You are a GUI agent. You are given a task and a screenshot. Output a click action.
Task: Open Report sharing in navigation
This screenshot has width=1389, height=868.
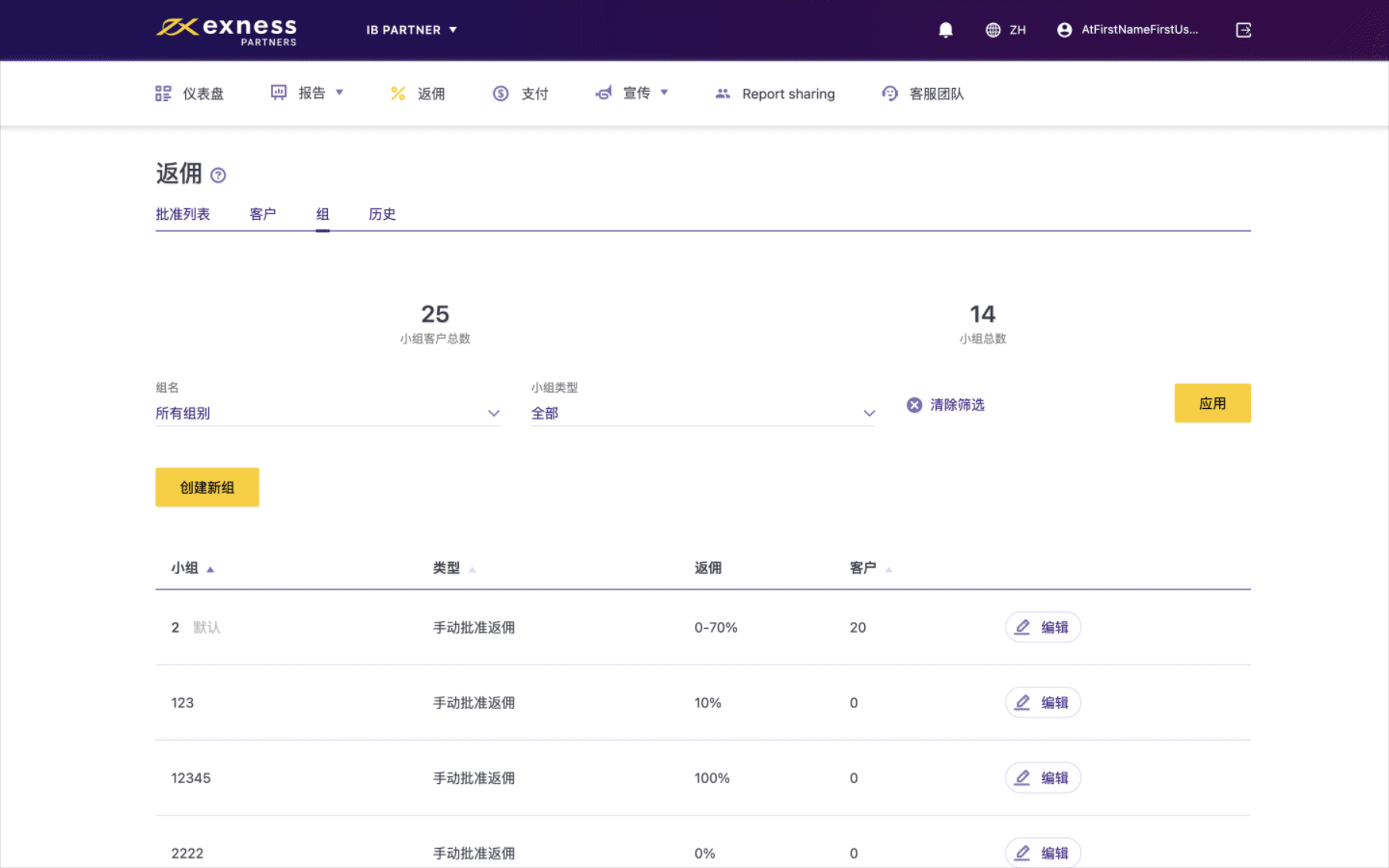[776, 93]
